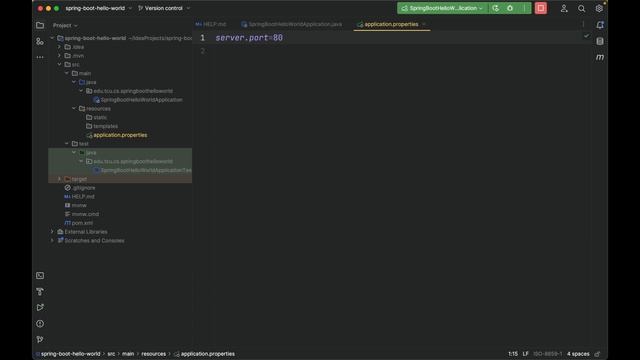The width and height of the screenshot is (640, 360).
Task: Show more tool windows via ellipsis icon
Action: click(x=40, y=57)
